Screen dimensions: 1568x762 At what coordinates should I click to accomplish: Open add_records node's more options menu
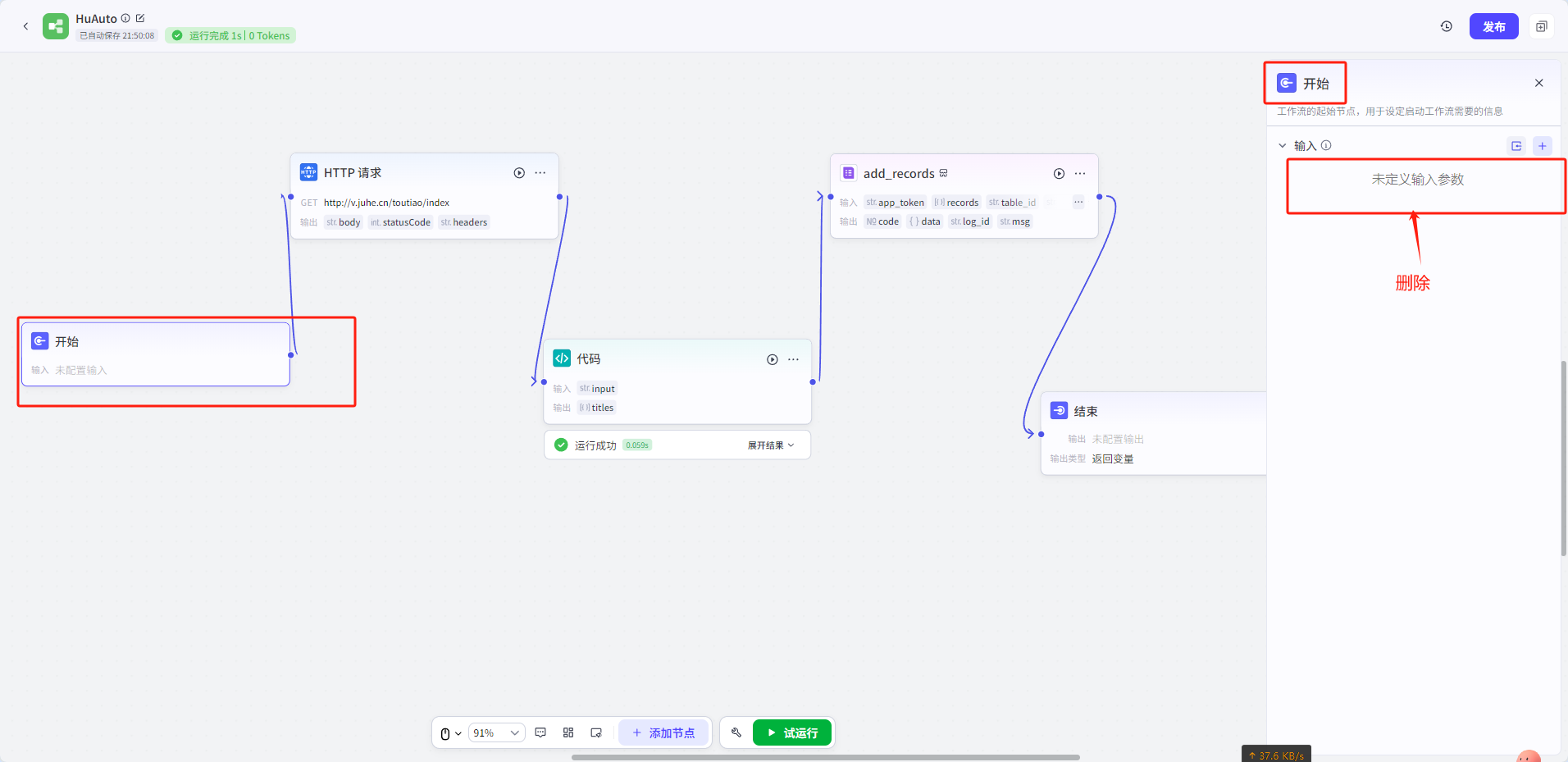coord(1080,174)
